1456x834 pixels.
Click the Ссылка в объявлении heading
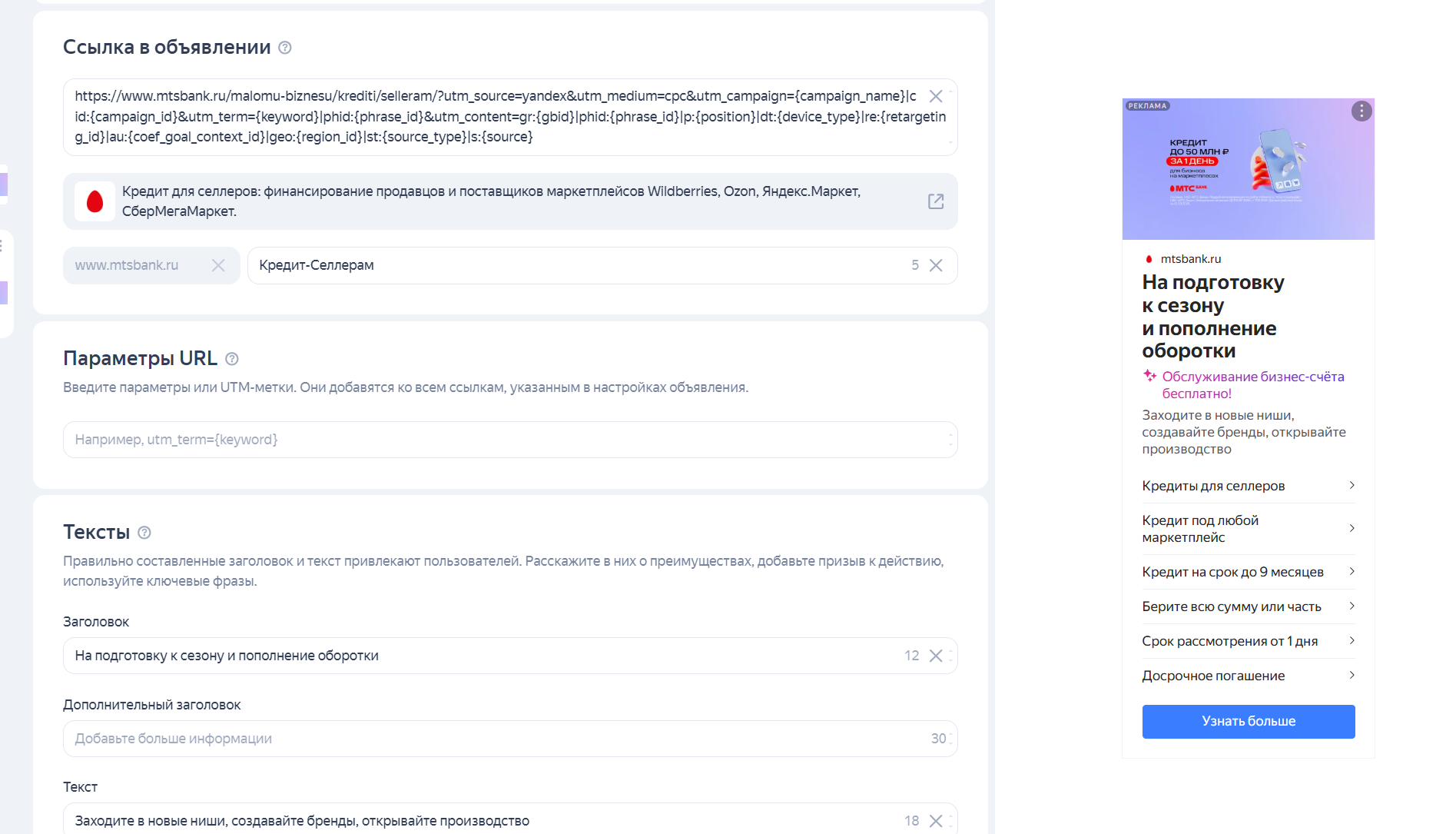[167, 48]
